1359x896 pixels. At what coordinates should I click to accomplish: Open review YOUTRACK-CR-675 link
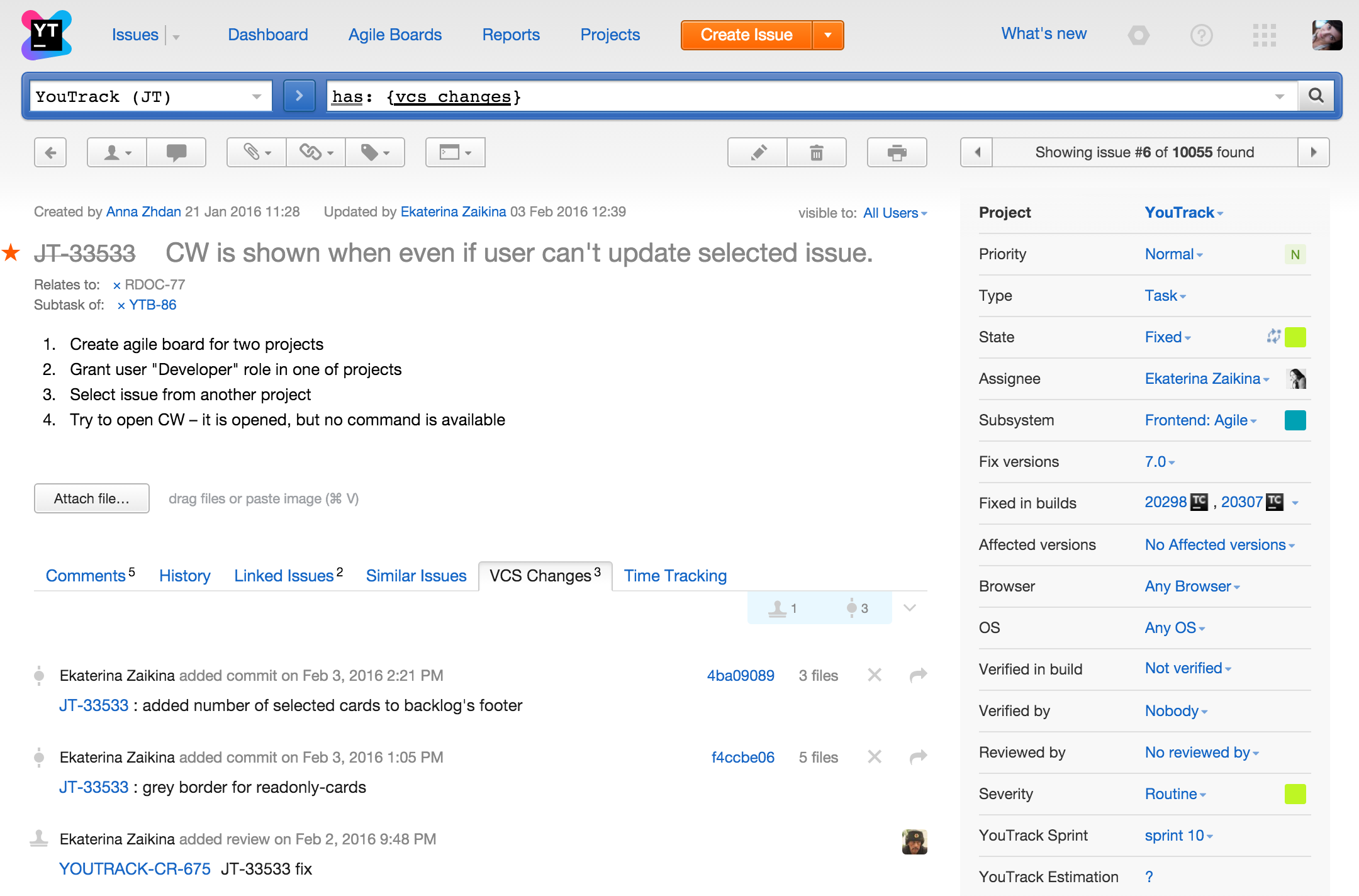tap(135, 869)
